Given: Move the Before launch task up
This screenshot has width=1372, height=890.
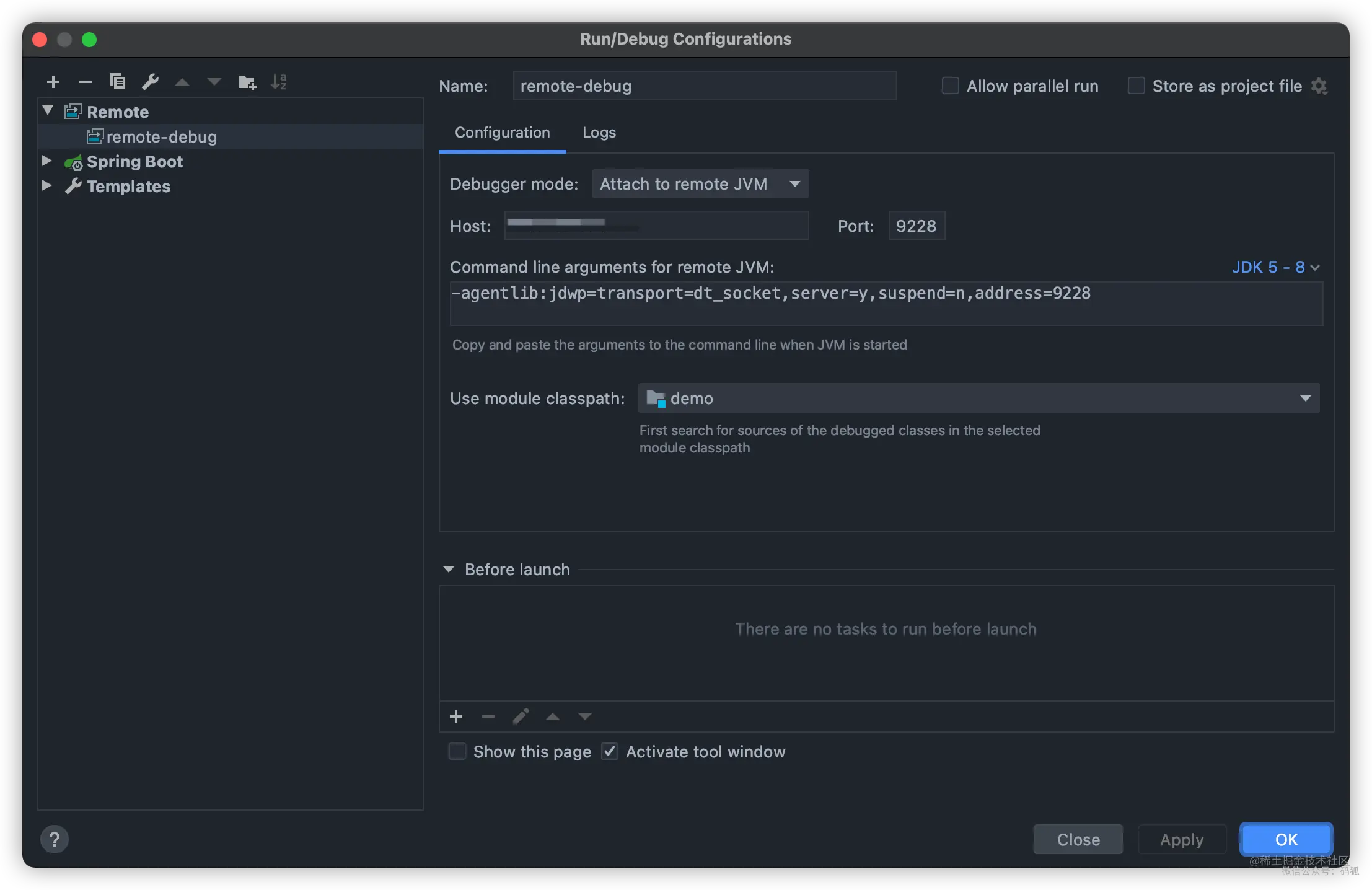Looking at the screenshot, I should pos(553,716).
